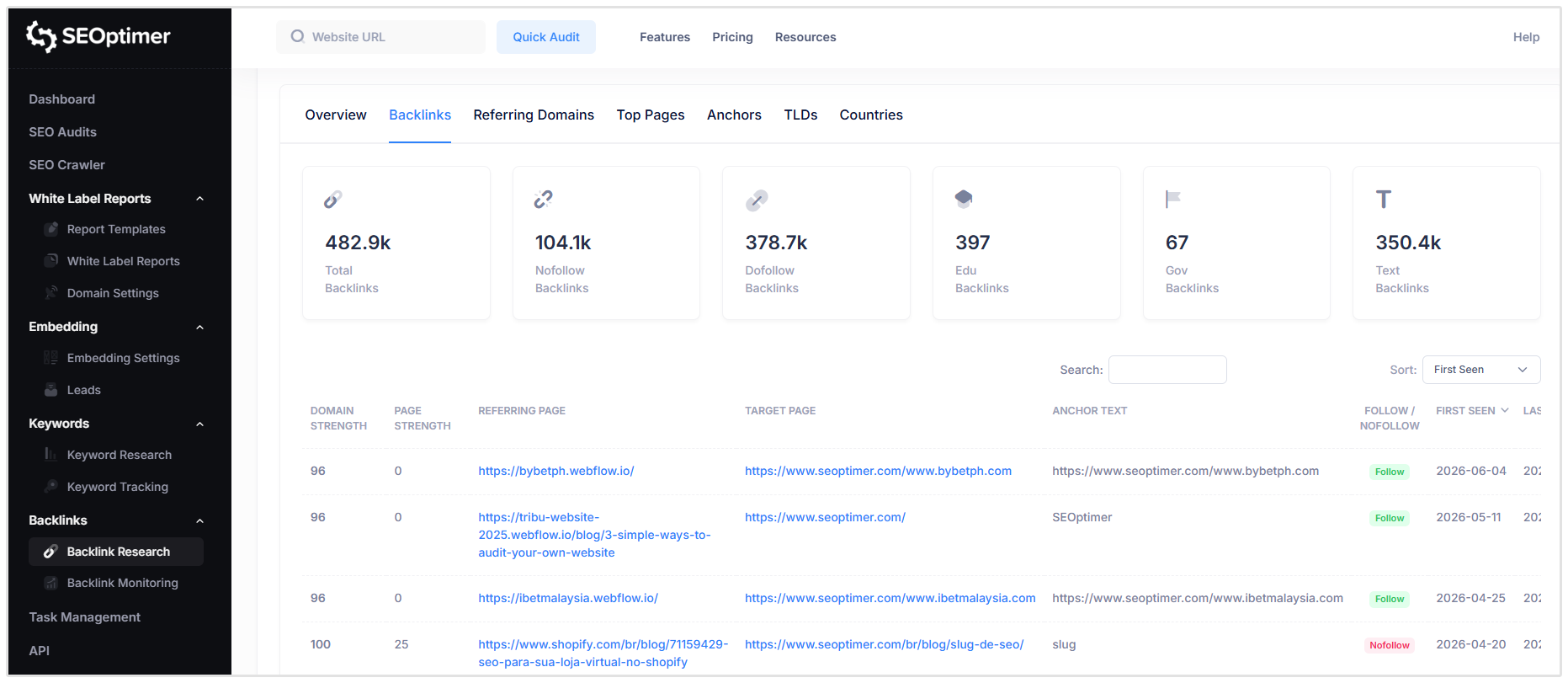Image resolution: width=1568 pixels, height=683 pixels.
Task: Open target page seoptimer.com/www.bybetph.com
Action: coord(878,471)
